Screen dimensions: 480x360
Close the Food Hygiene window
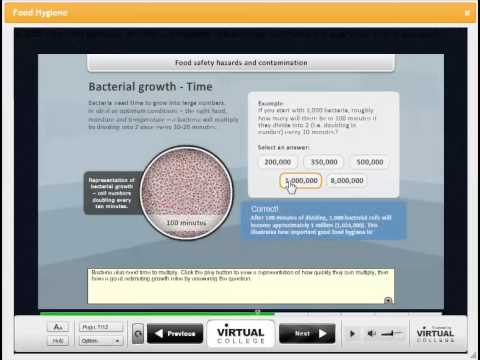(x=467, y=13)
